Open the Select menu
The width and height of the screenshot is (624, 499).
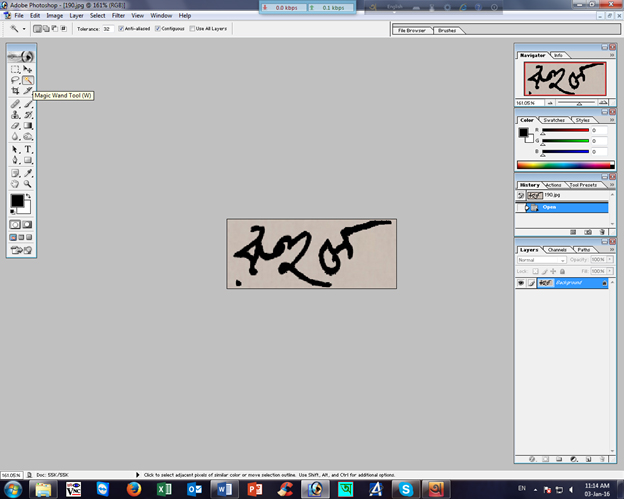coord(98,16)
